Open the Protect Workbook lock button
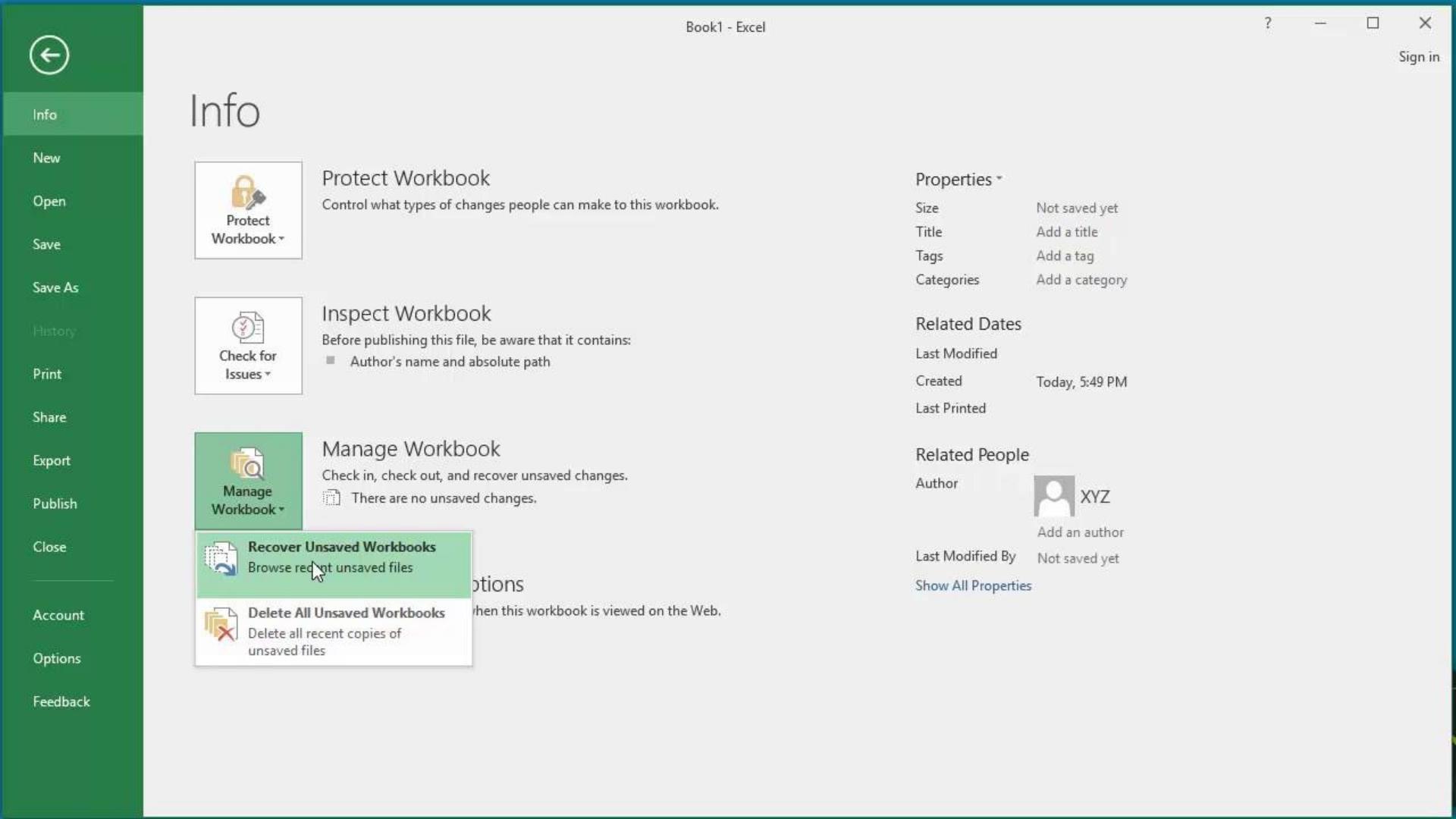Image resolution: width=1456 pixels, height=819 pixels. click(x=248, y=210)
